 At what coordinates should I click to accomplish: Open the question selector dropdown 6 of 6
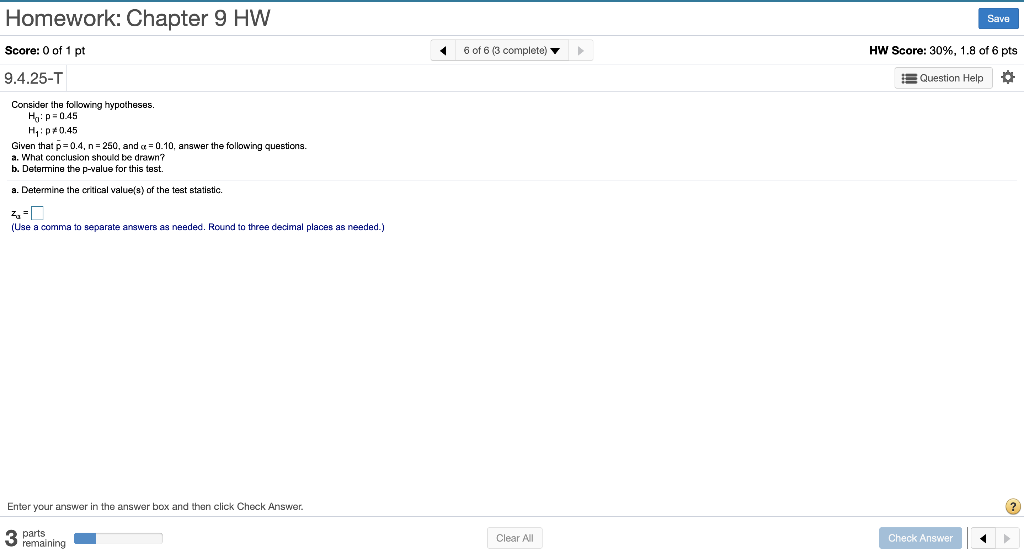tap(511, 50)
